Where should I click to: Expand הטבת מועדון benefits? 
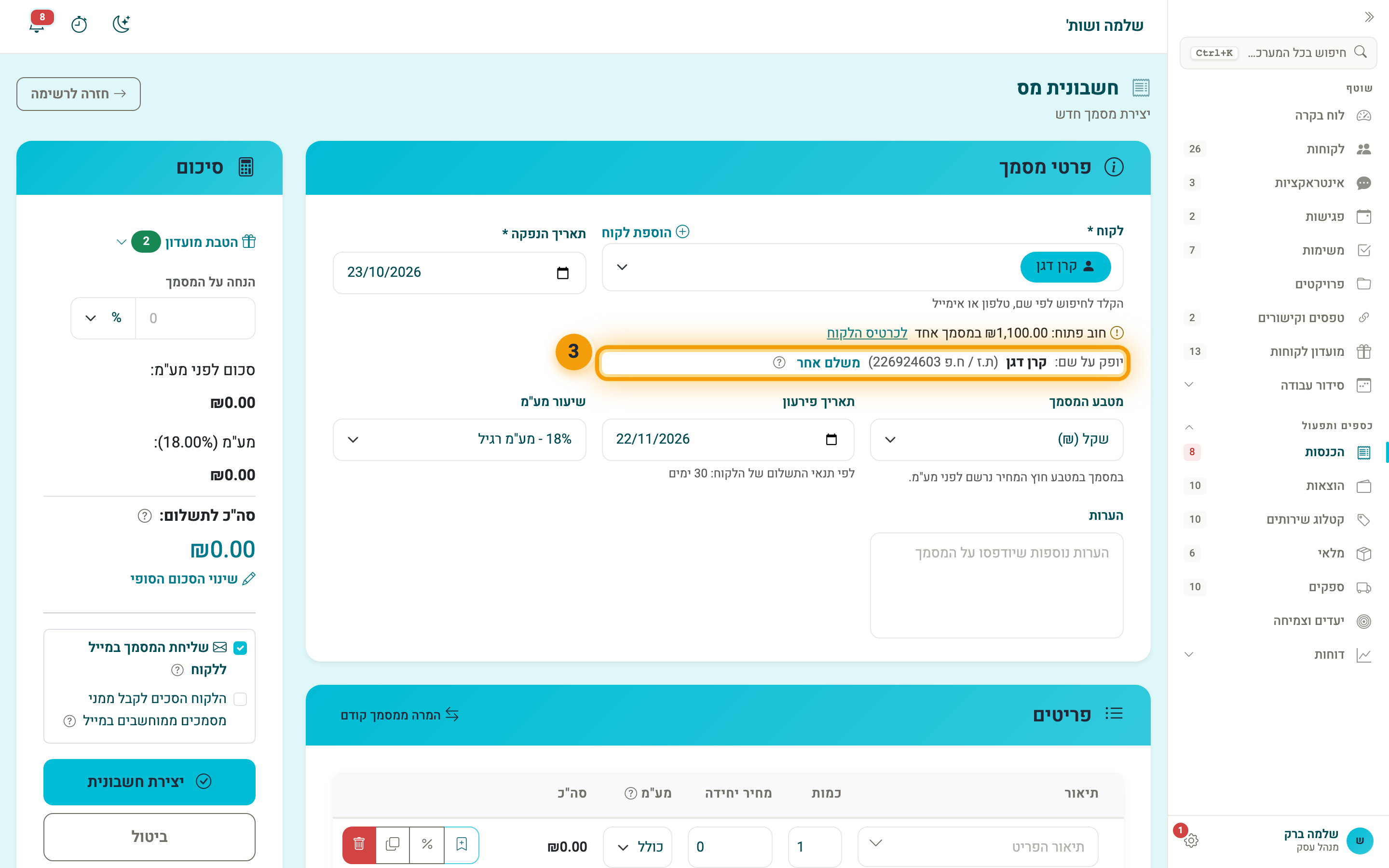pyautogui.click(x=186, y=242)
